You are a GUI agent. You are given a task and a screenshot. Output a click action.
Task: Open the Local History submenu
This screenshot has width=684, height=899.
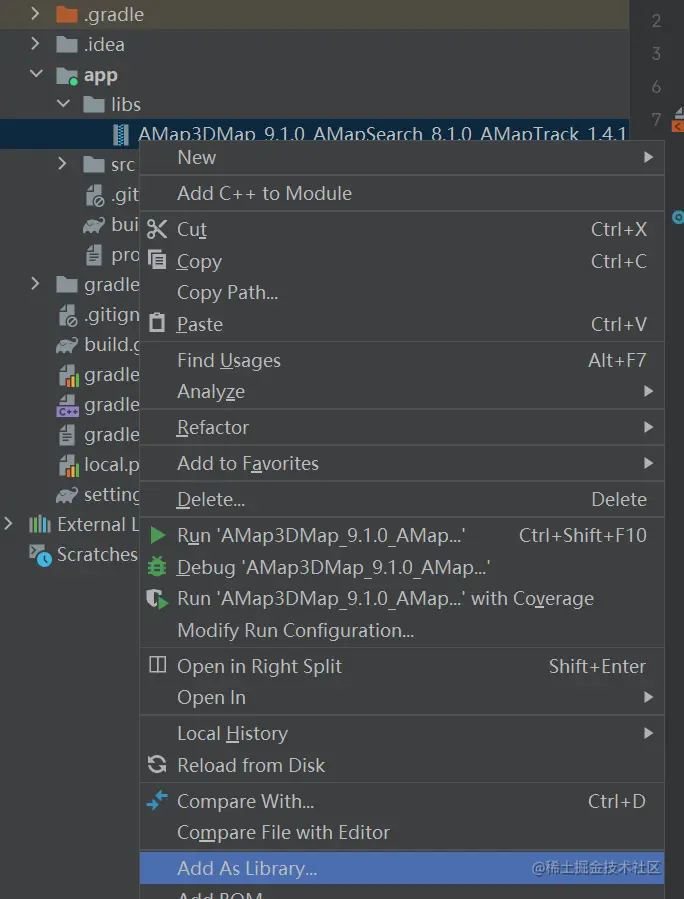pyautogui.click(x=402, y=734)
